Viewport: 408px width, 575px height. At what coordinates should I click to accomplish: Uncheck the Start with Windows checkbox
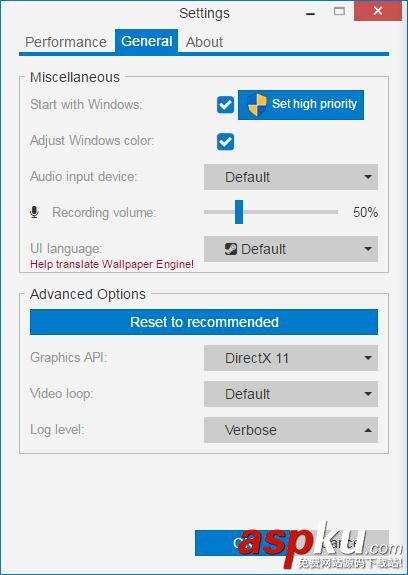tap(225, 105)
